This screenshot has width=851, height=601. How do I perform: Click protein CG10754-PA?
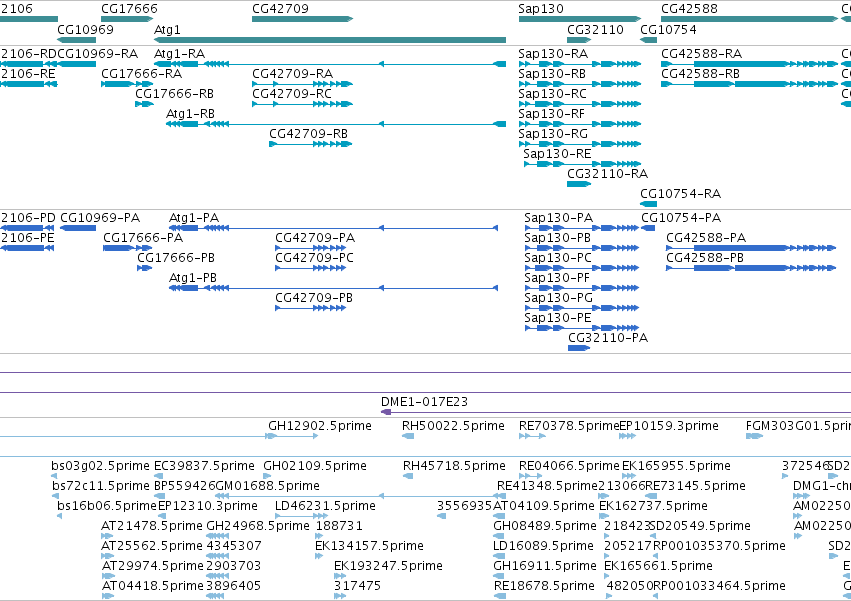point(649,228)
